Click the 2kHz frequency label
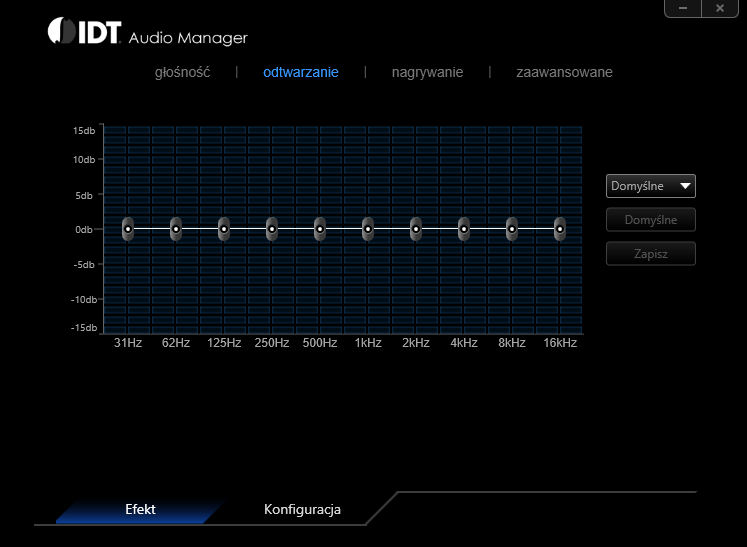 pyautogui.click(x=416, y=343)
